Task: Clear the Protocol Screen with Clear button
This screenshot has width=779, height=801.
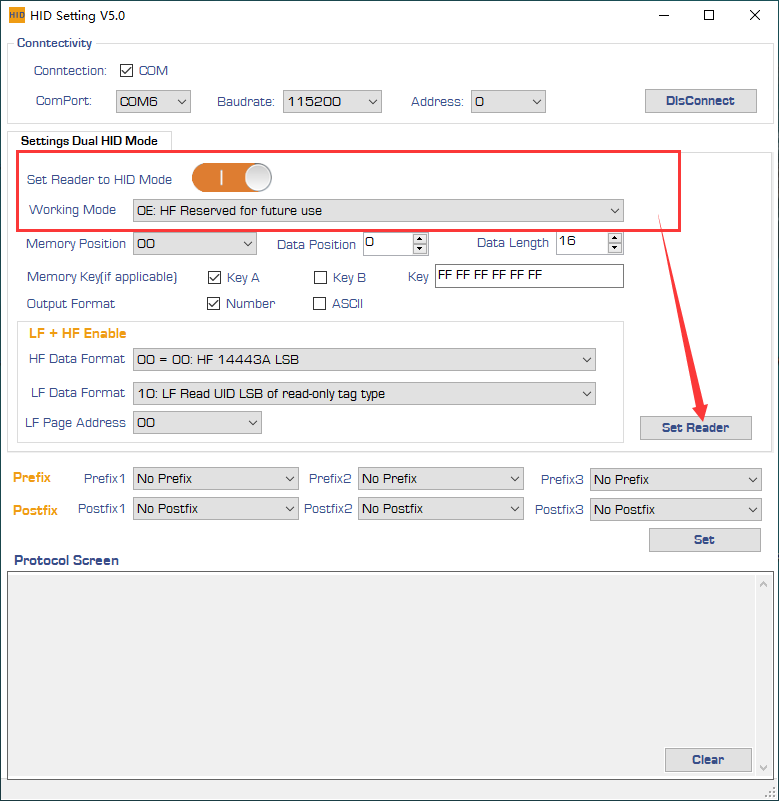Action: pyautogui.click(x=708, y=760)
